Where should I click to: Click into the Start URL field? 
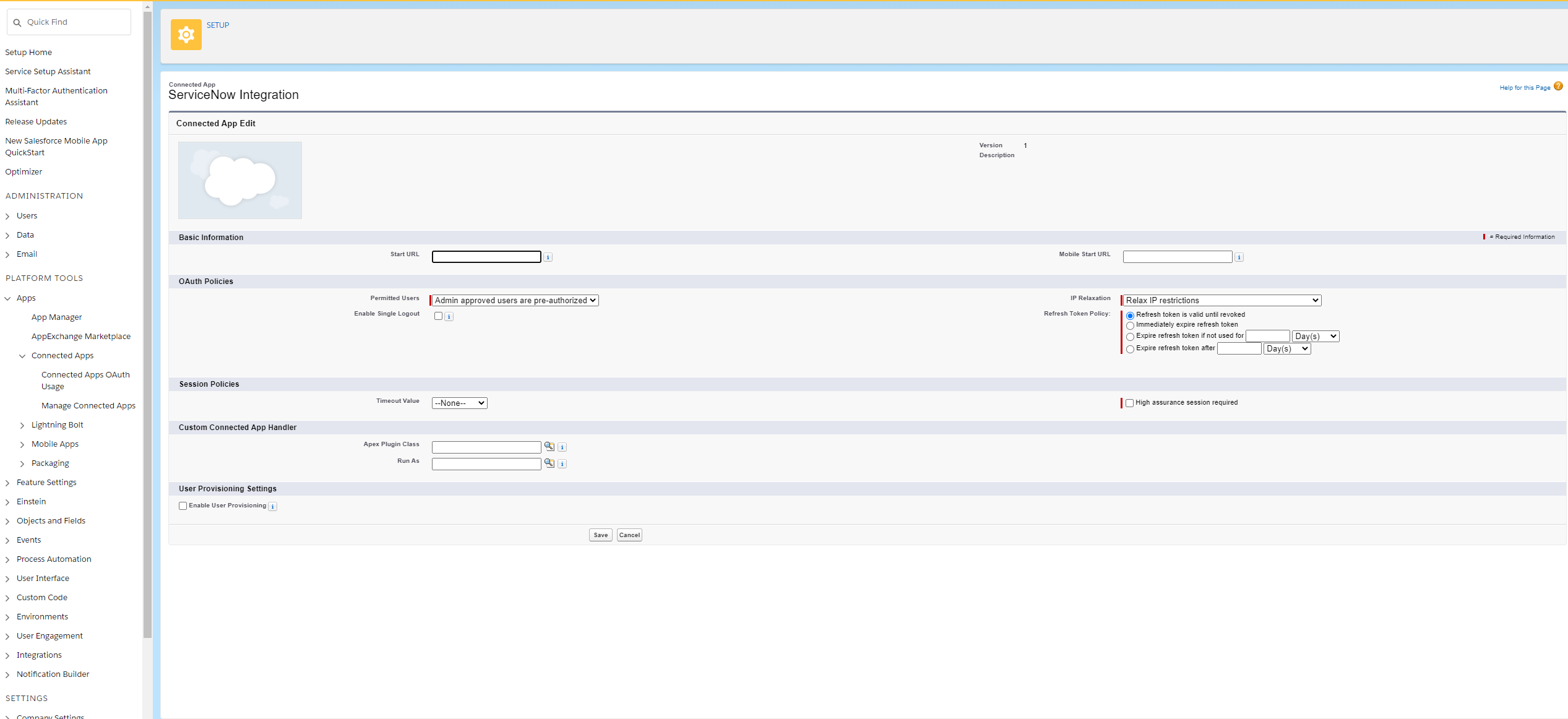point(486,257)
